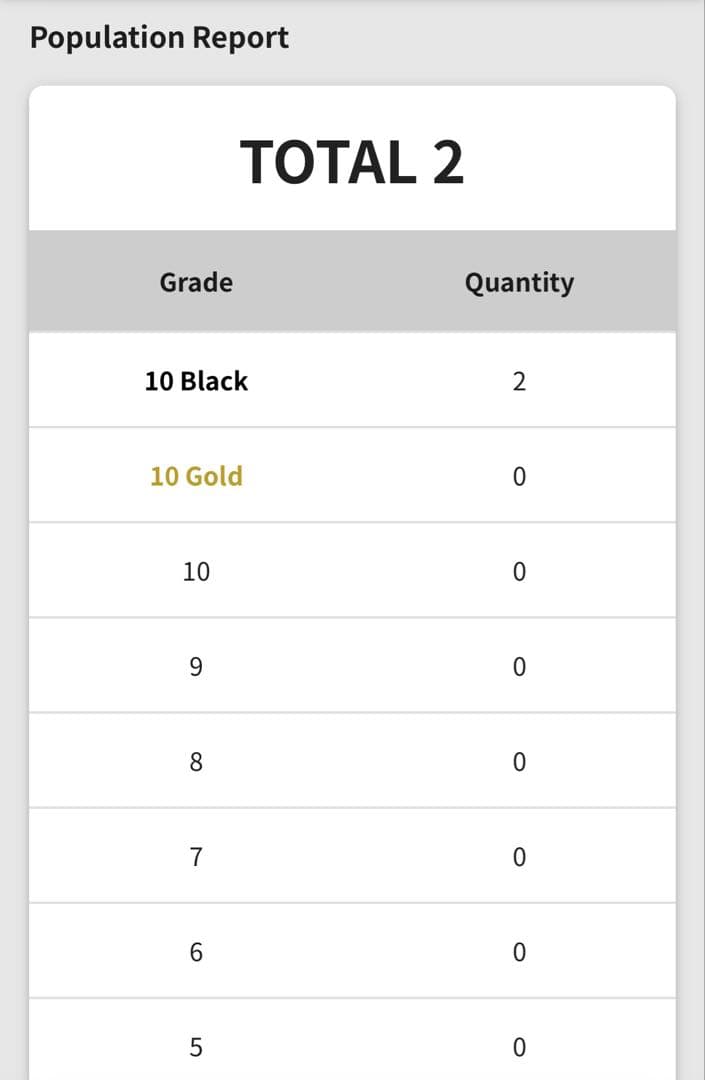Image resolution: width=705 pixels, height=1080 pixels.
Task: Click the quantity value for grade 9
Action: tap(519, 667)
